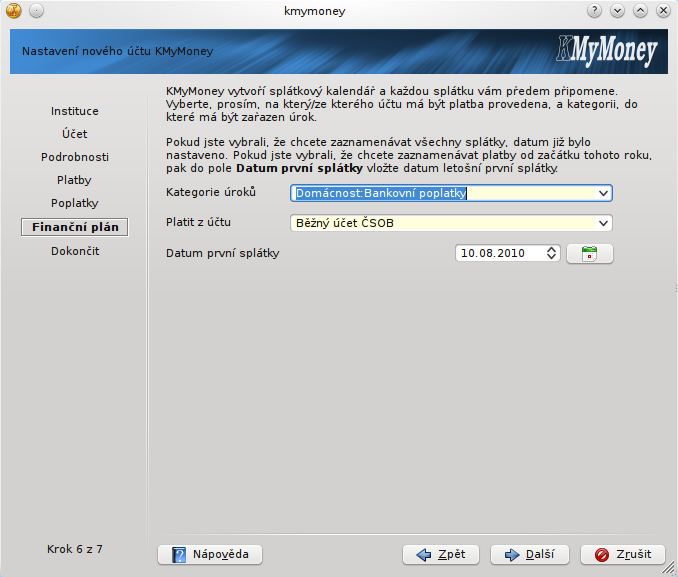Select the Finanční plán wizard step
This screenshot has width=678, height=577.
(75, 227)
